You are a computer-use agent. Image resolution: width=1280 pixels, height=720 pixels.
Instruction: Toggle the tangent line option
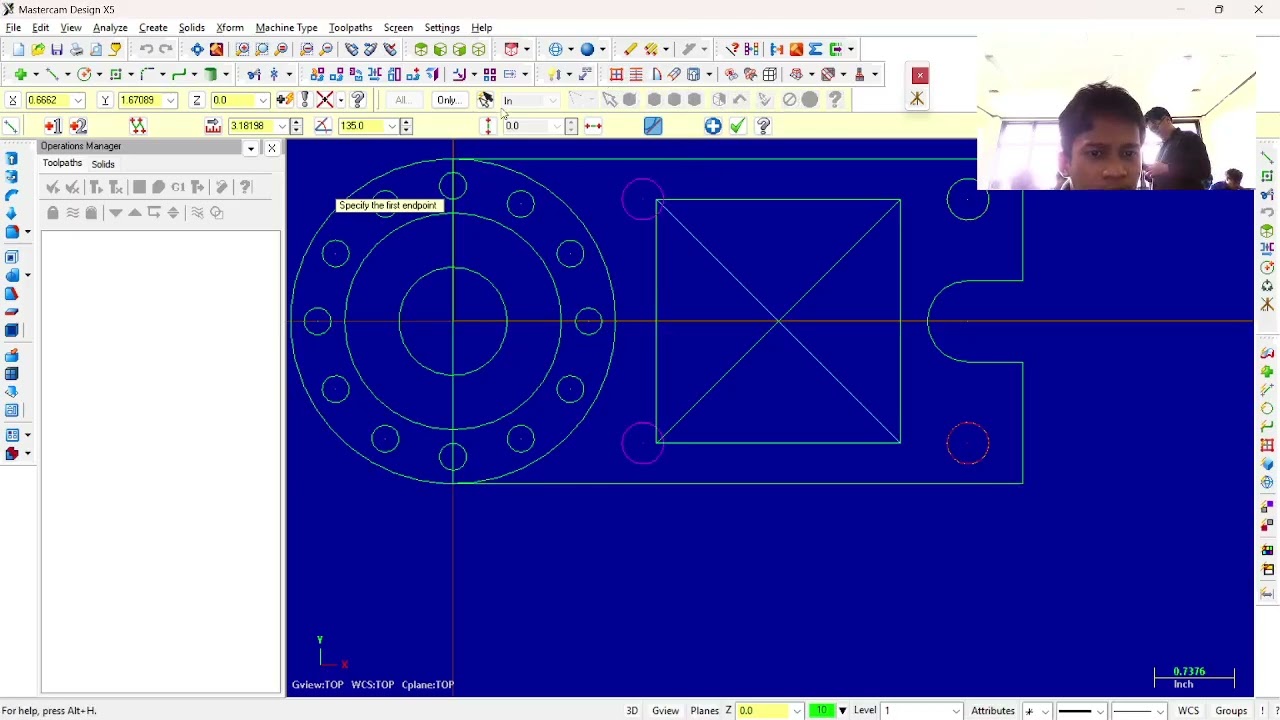(x=653, y=126)
